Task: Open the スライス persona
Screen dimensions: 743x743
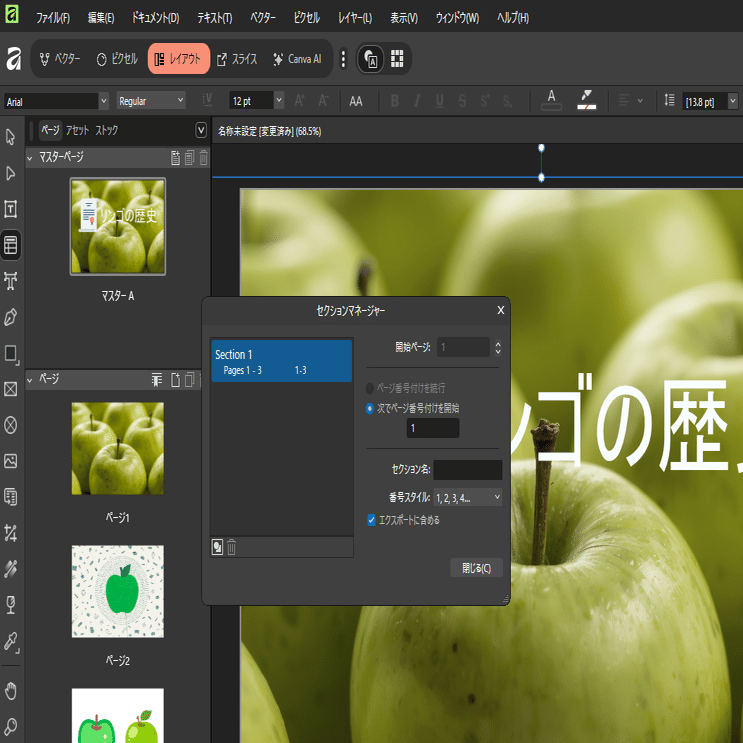Action: tap(237, 59)
